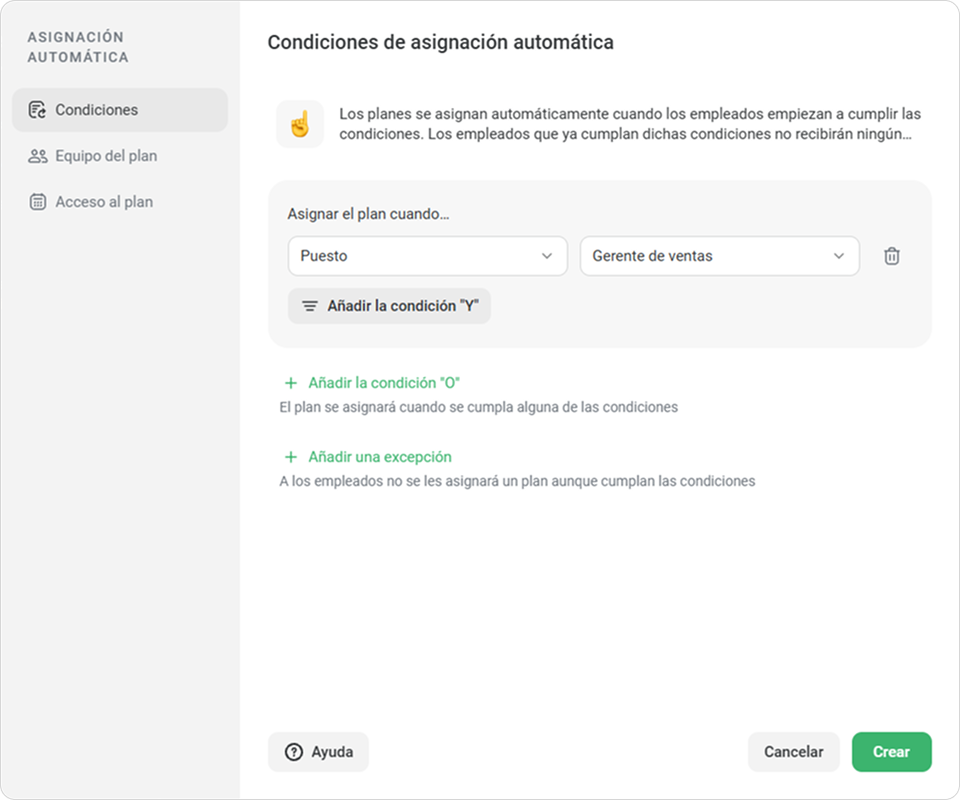
Task: Click the green plus beside Añadir la condición "O"
Action: pyautogui.click(x=291, y=383)
